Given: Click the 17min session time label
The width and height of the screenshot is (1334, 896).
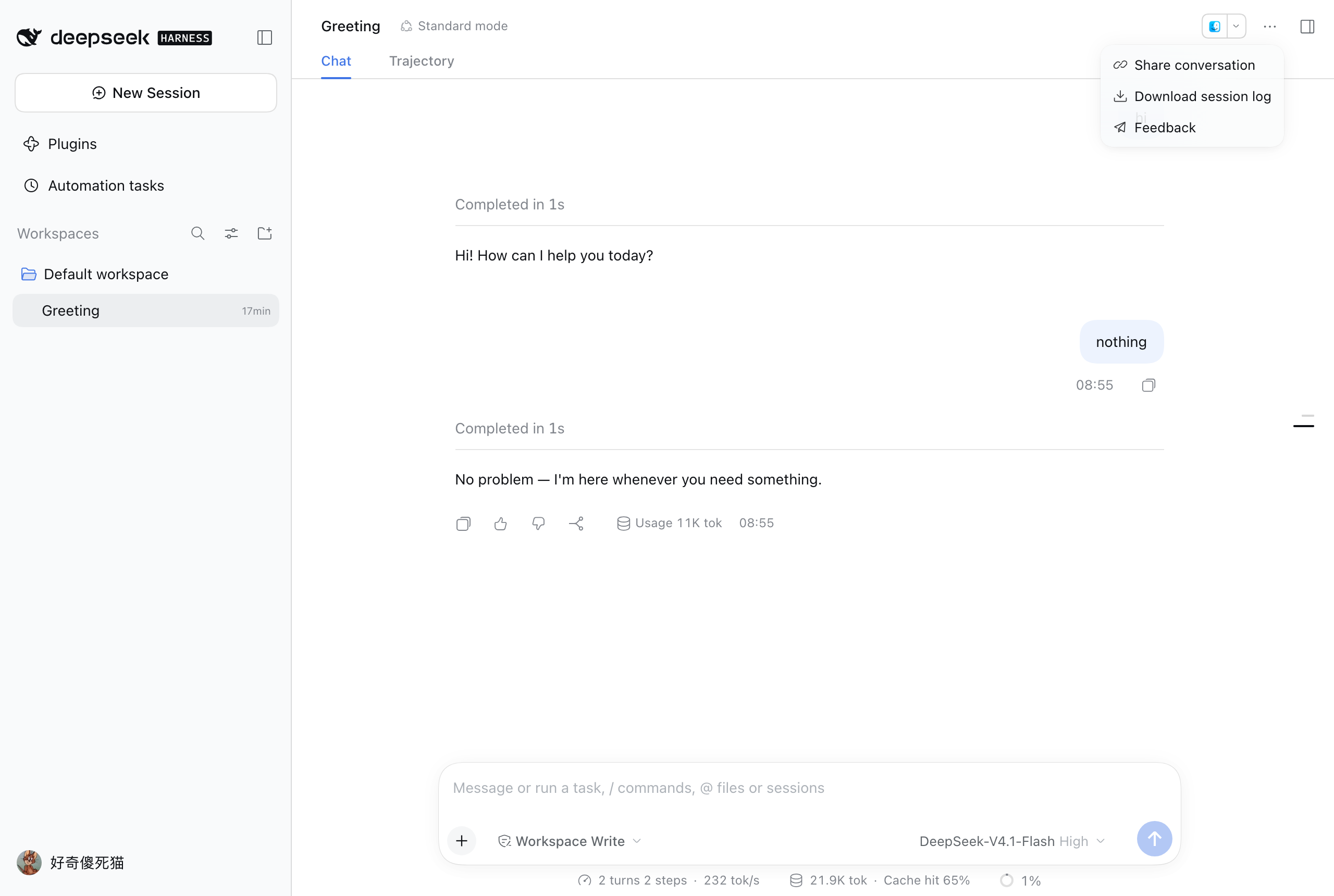Looking at the screenshot, I should [x=256, y=311].
